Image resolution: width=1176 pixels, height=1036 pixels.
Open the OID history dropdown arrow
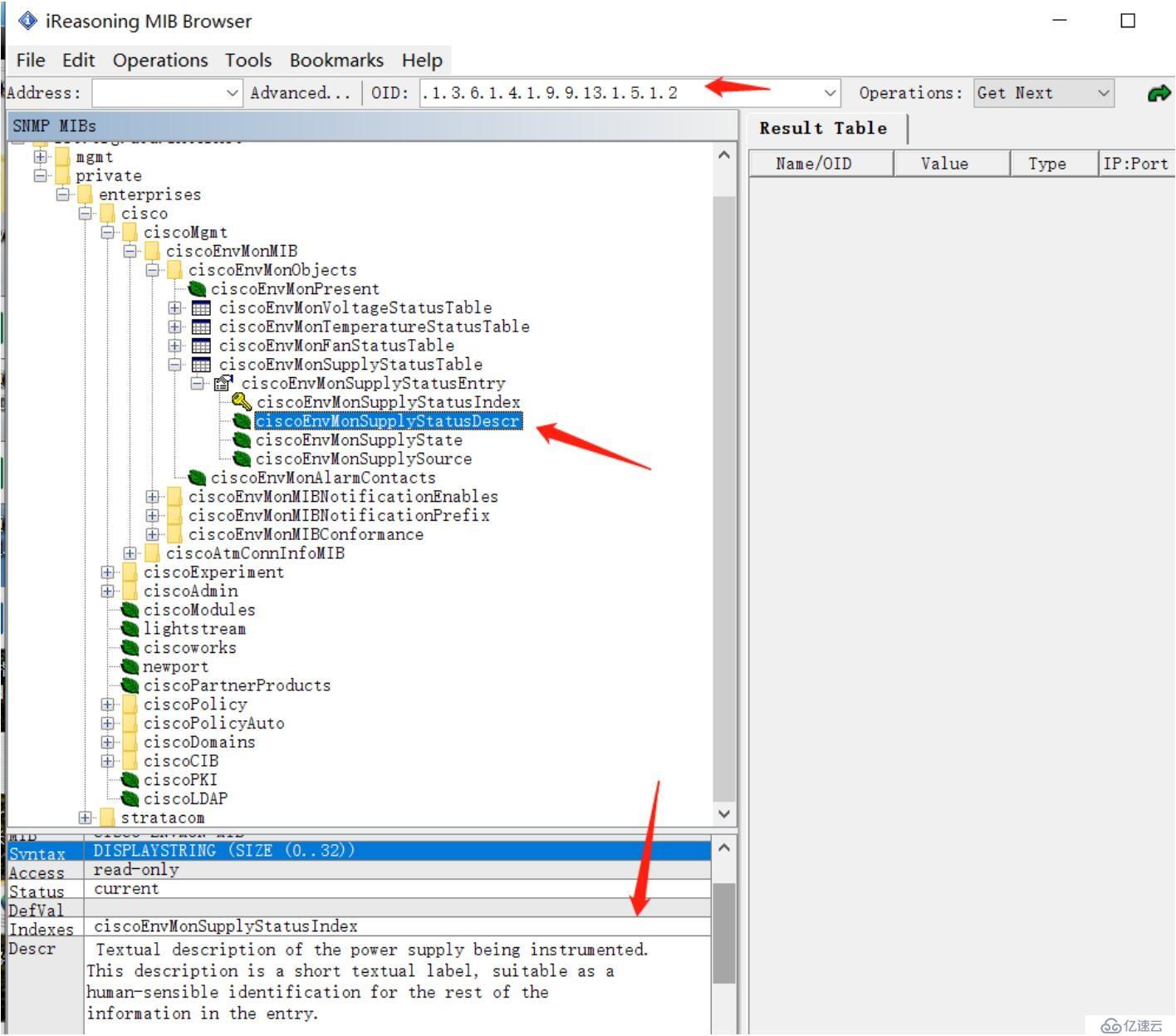(x=830, y=93)
